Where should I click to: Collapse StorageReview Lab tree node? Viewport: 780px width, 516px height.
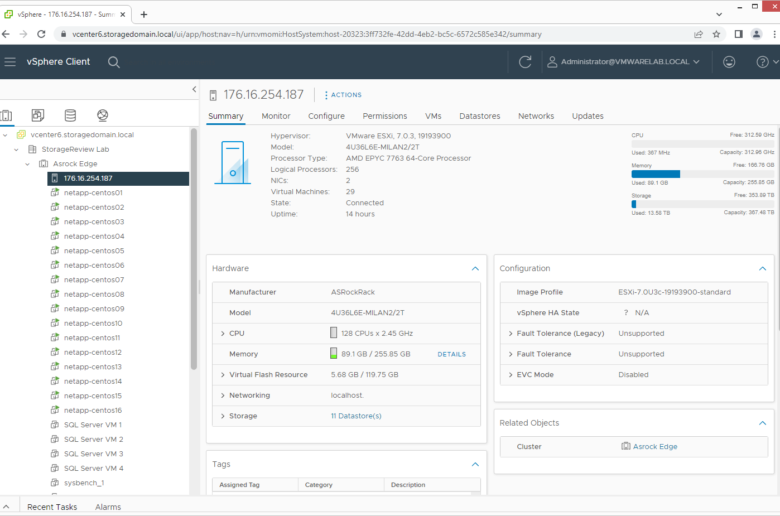(x=16, y=149)
